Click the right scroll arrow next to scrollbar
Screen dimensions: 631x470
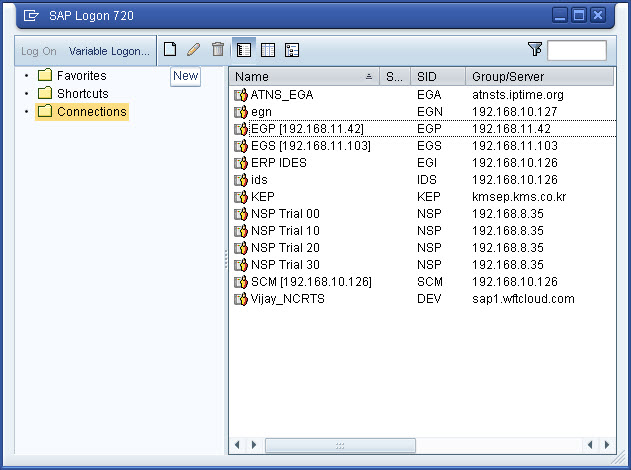pyautogui.click(x=254, y=445)
